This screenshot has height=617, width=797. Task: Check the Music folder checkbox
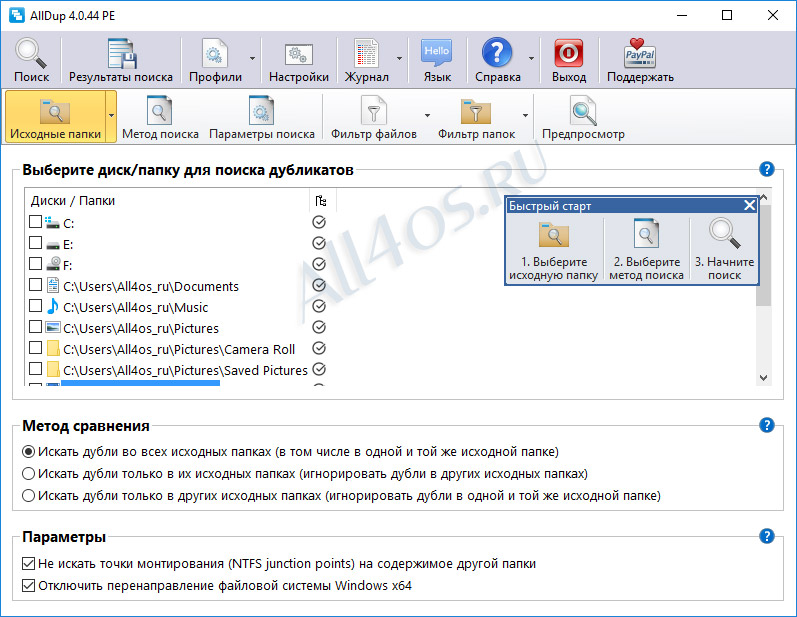pos(35,306)
